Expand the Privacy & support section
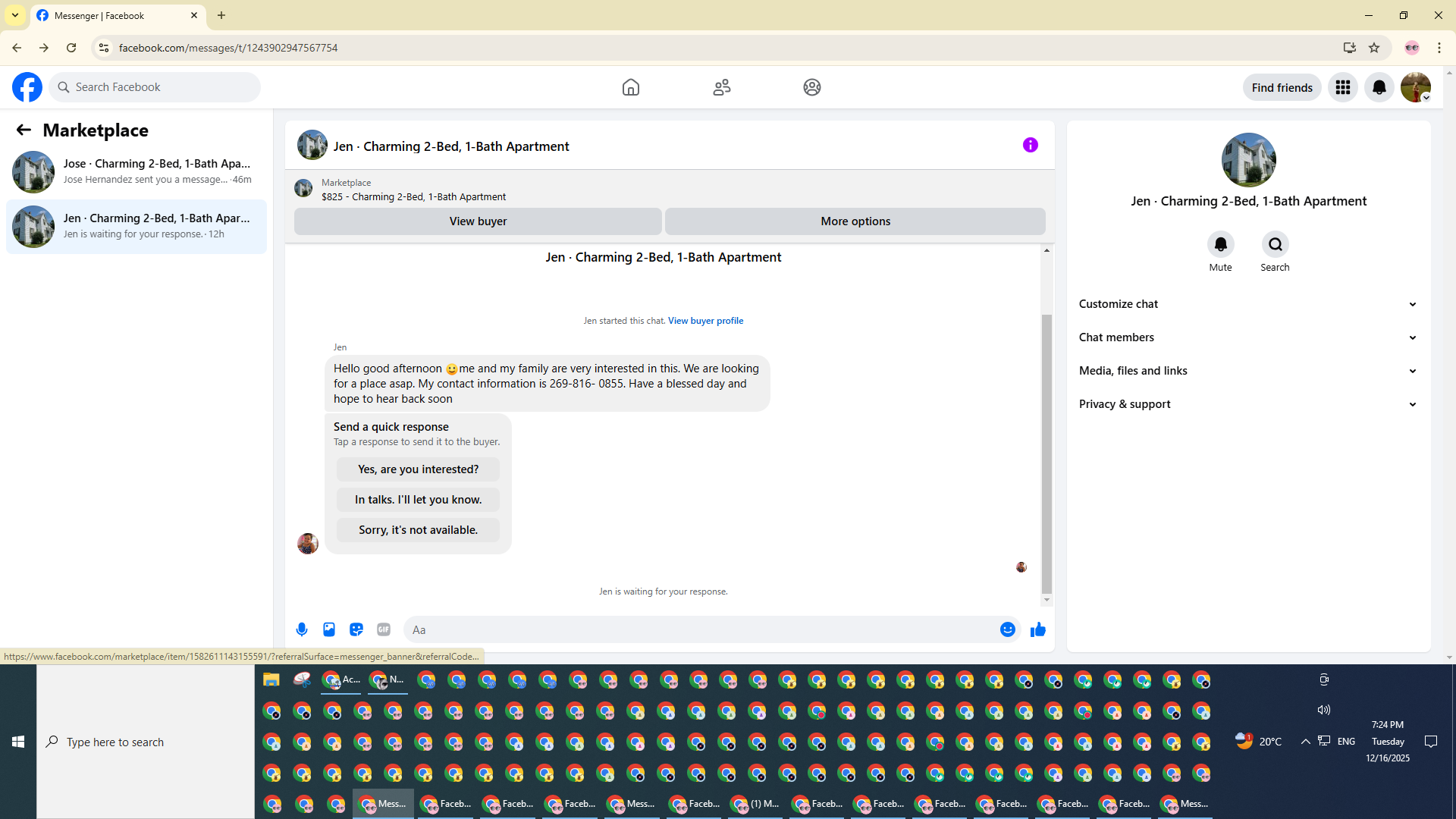Screen dimensions: 1456x819 coord(1248,404)
